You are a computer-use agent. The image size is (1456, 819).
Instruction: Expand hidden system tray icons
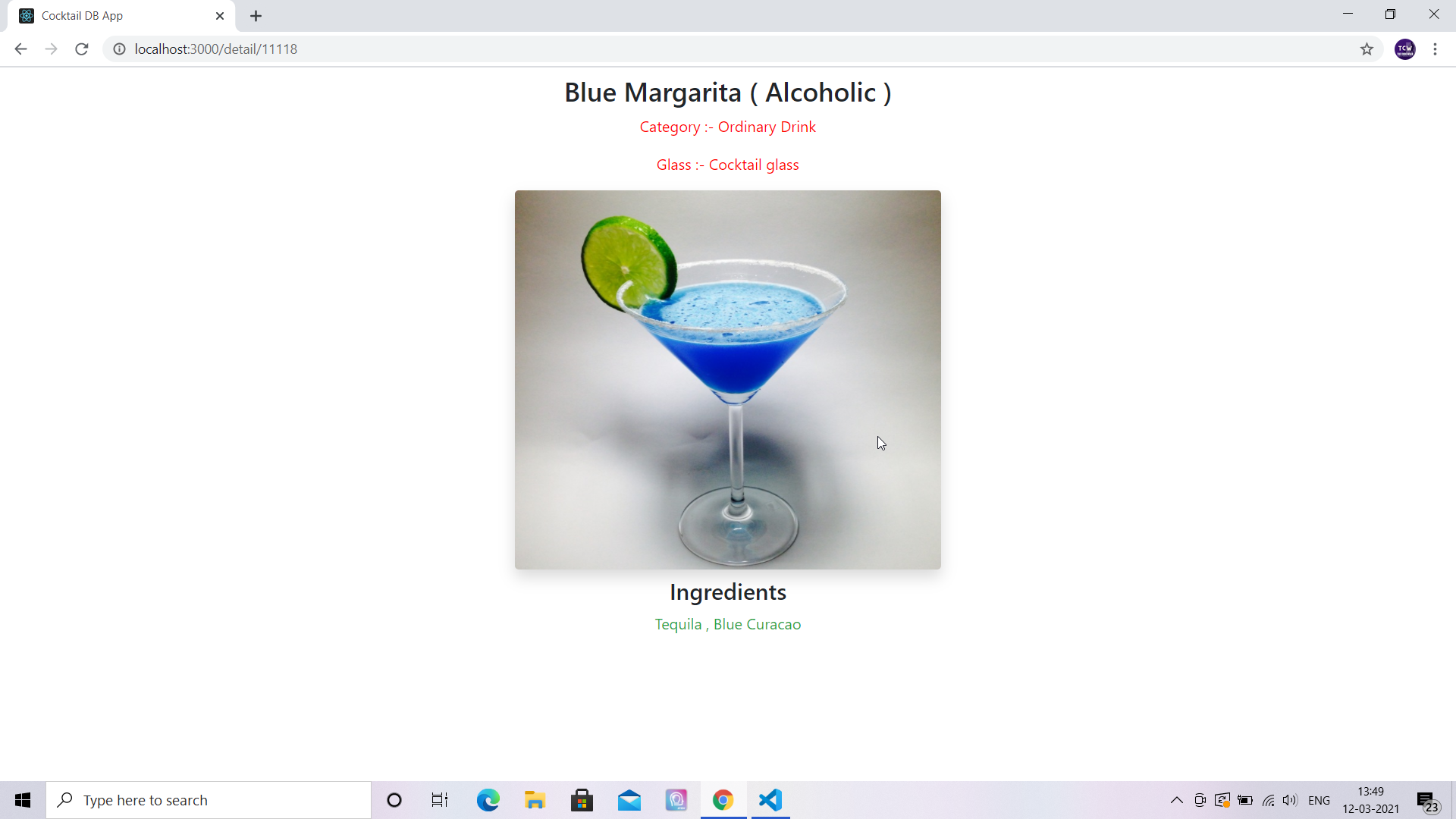[1176, 800]
